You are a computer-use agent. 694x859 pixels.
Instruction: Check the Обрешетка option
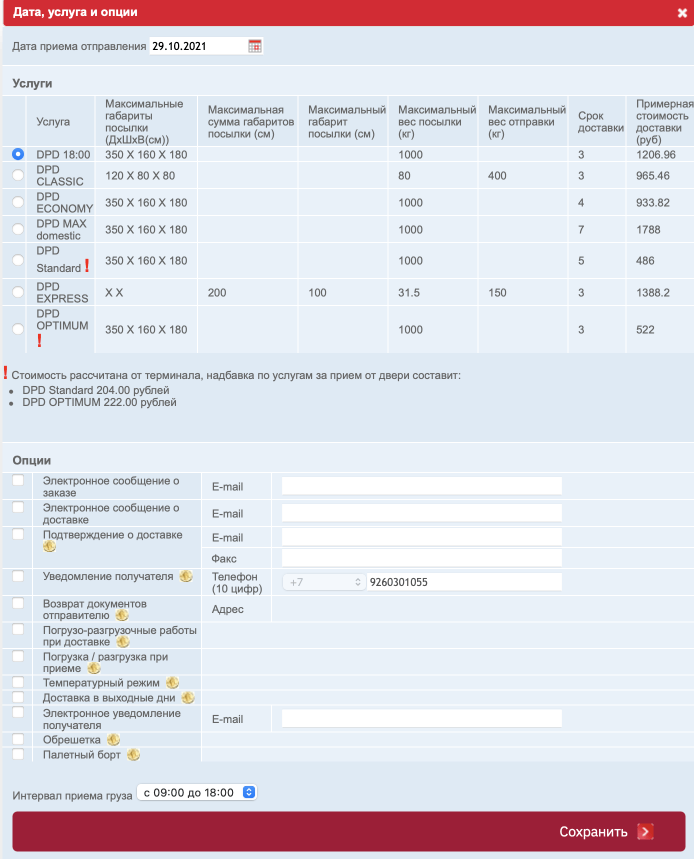[18, 739]
